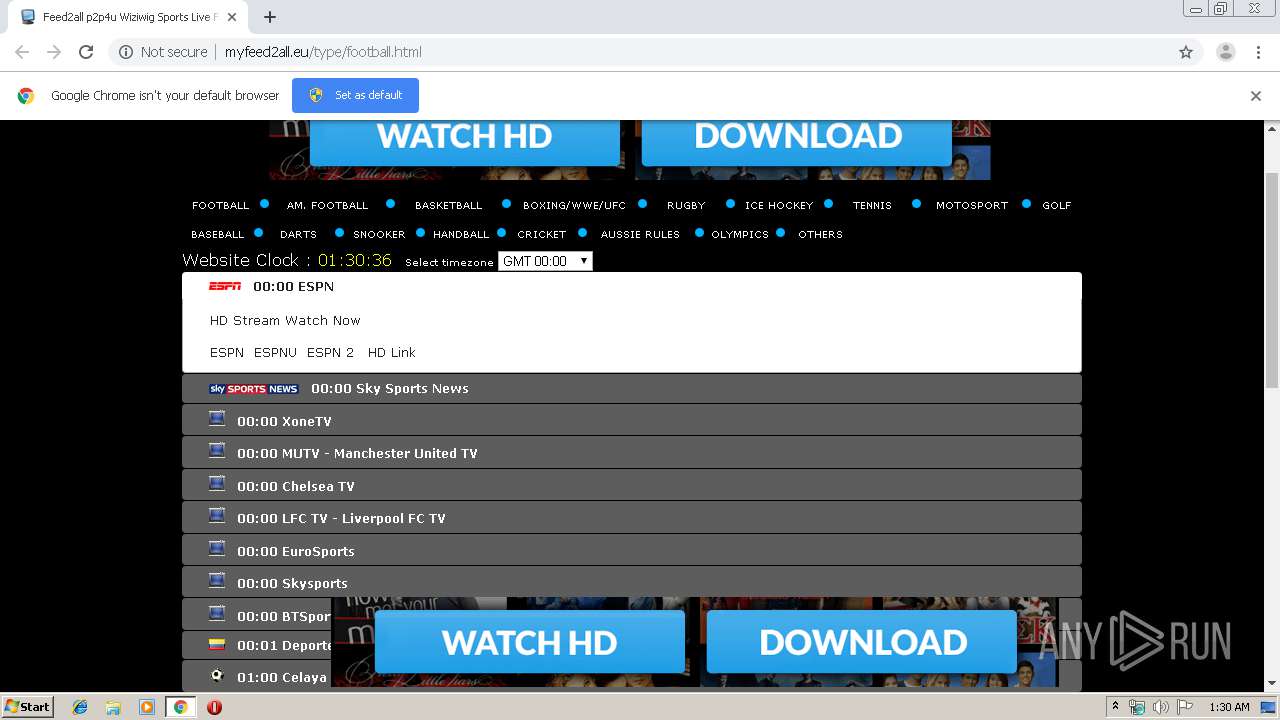Open the AUSSIE RULES category

click(x=640, y=234)
